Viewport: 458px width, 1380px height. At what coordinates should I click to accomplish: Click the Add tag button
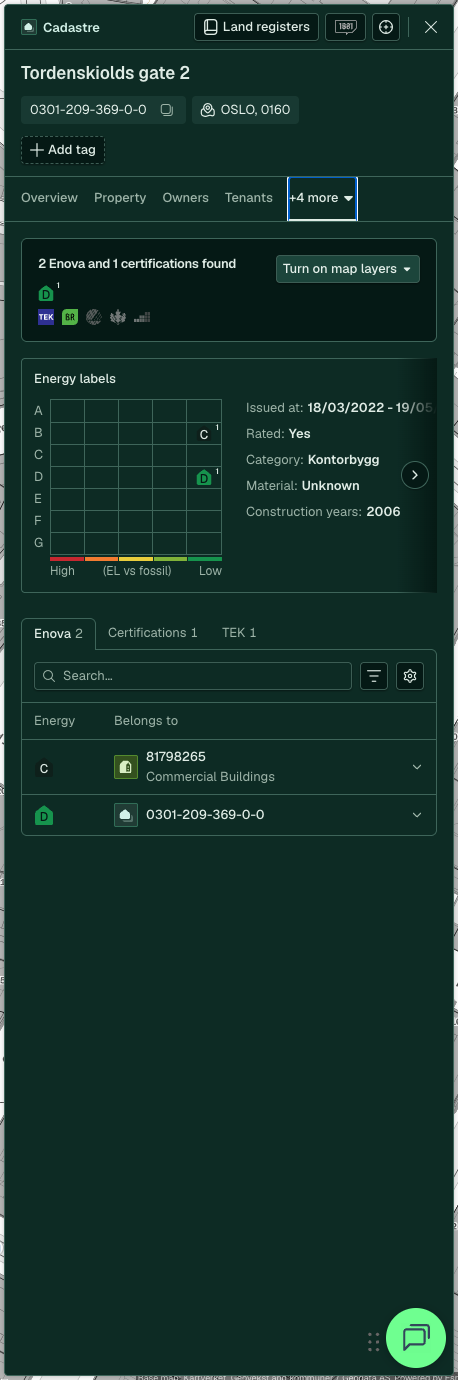[x=63, y=150]
